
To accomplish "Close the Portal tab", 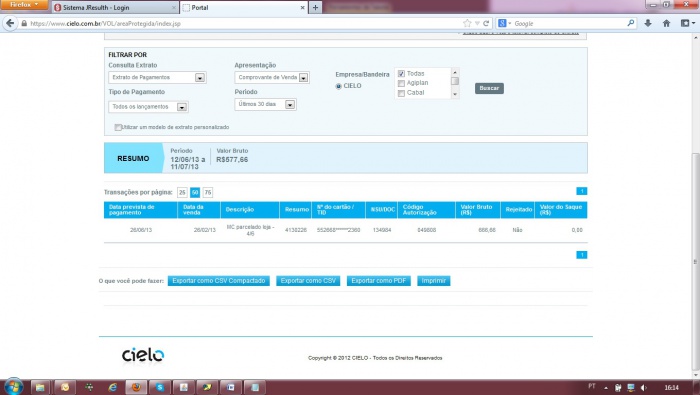I will tap(302, 8).
